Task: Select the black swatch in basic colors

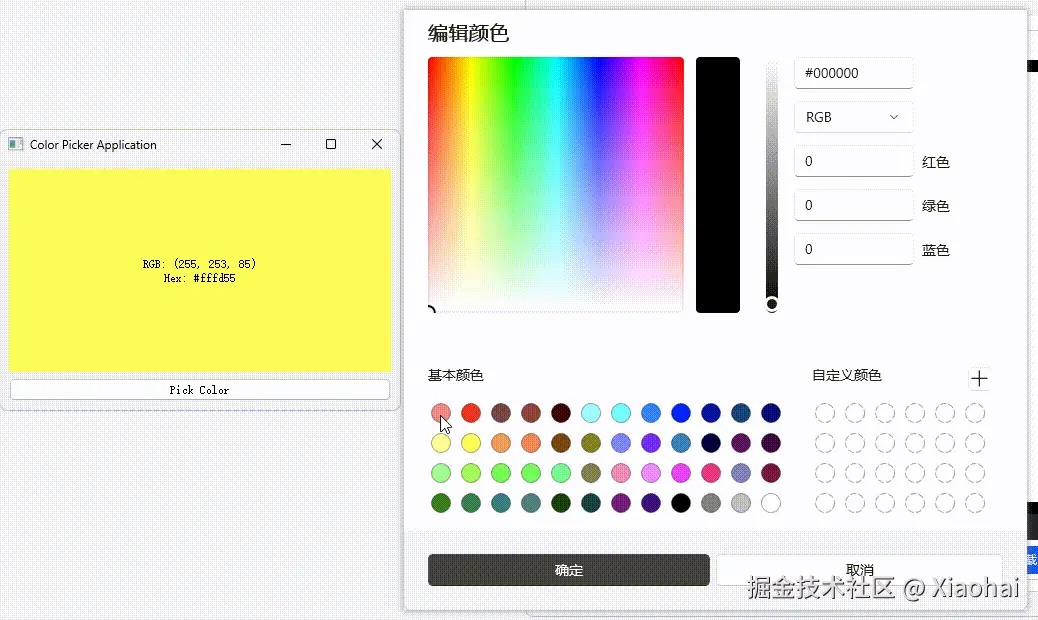Action: pyautogui.click(x=681, y=503)
